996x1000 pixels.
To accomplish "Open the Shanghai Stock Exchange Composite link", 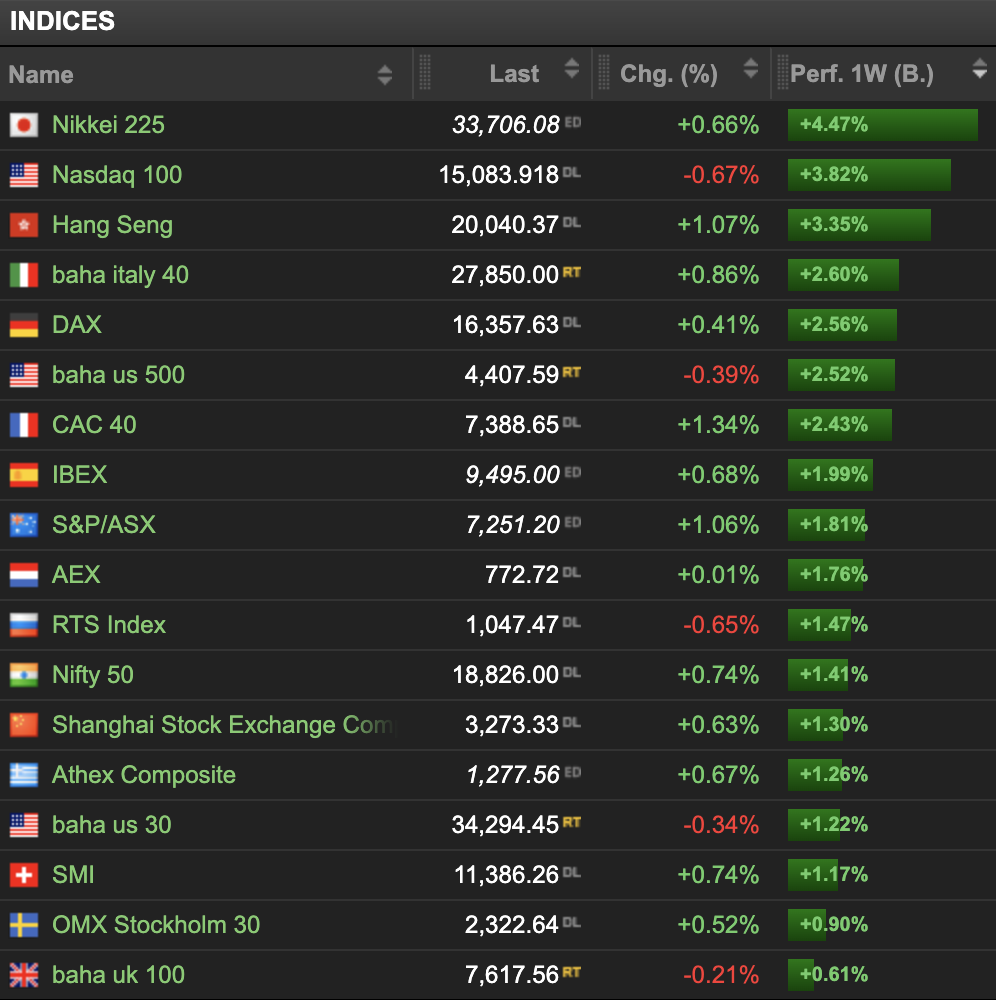I will [222, 725].
